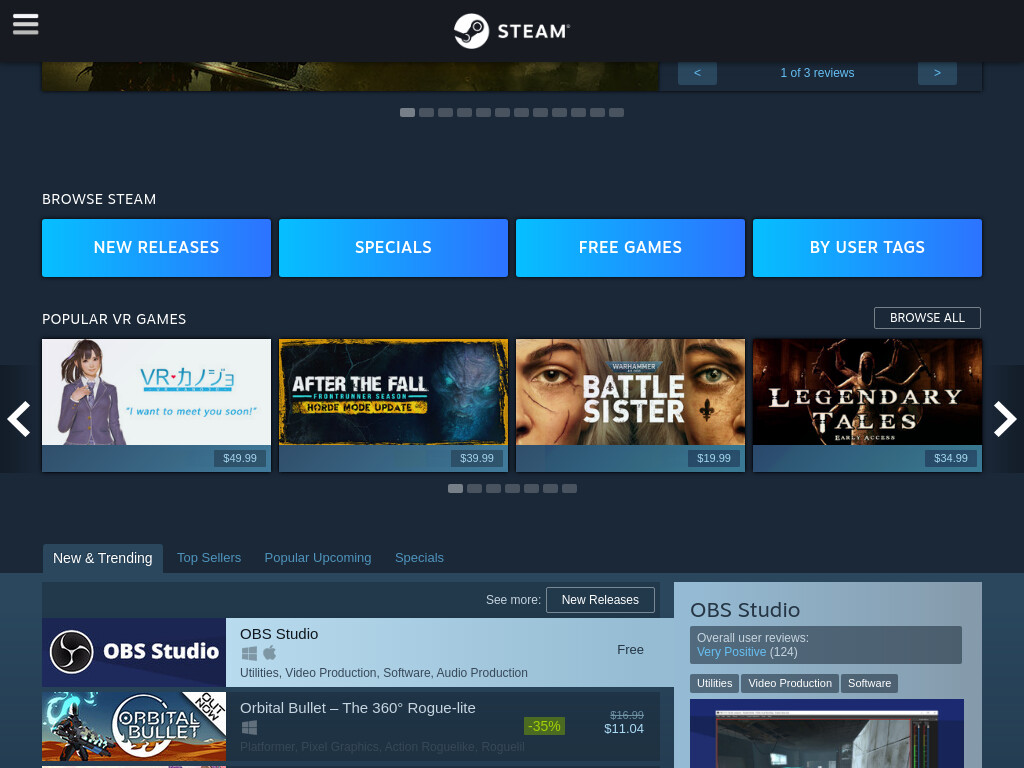The height and width of the screenshot is (768, 1024).
Task: Click the Software tag
Action: point(869,683)
